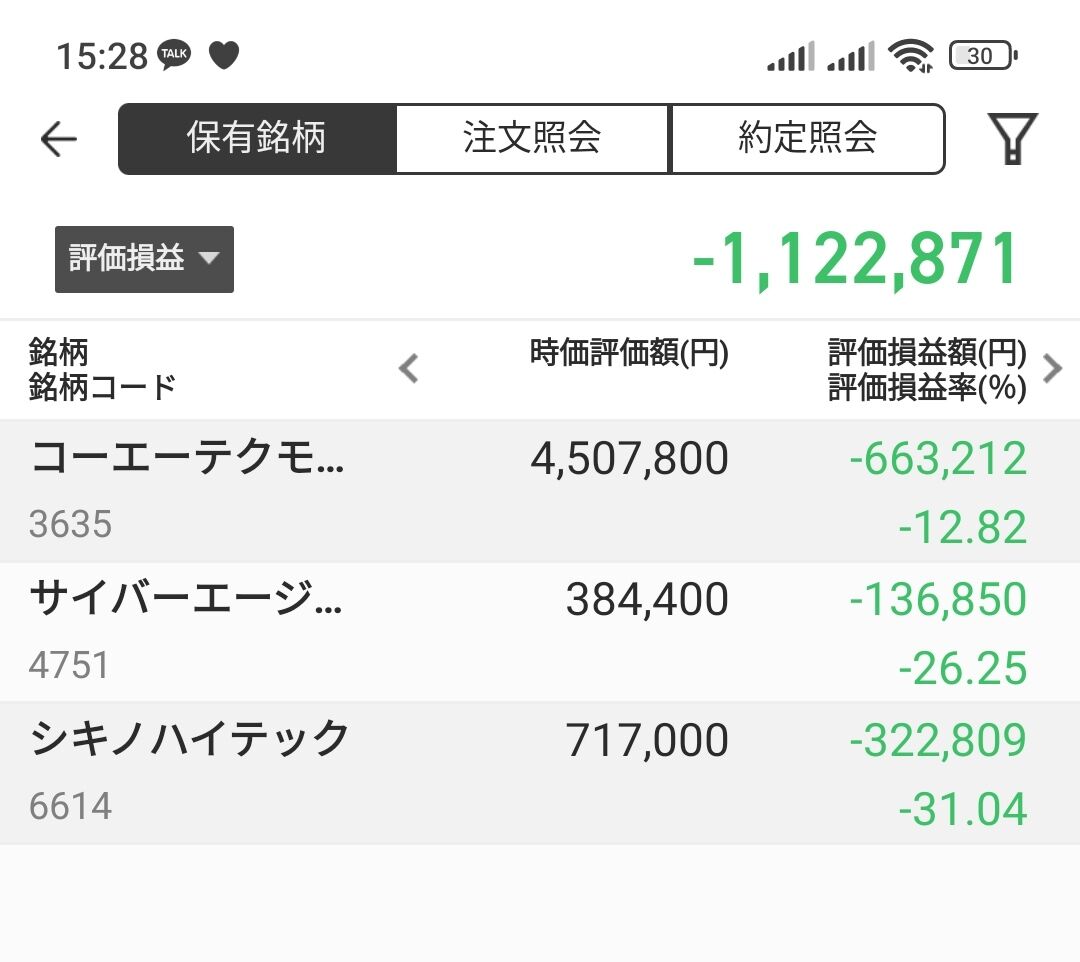Tap the KakaoTalk notification icon
The image size is (1080, 962).
click(174, 56)
